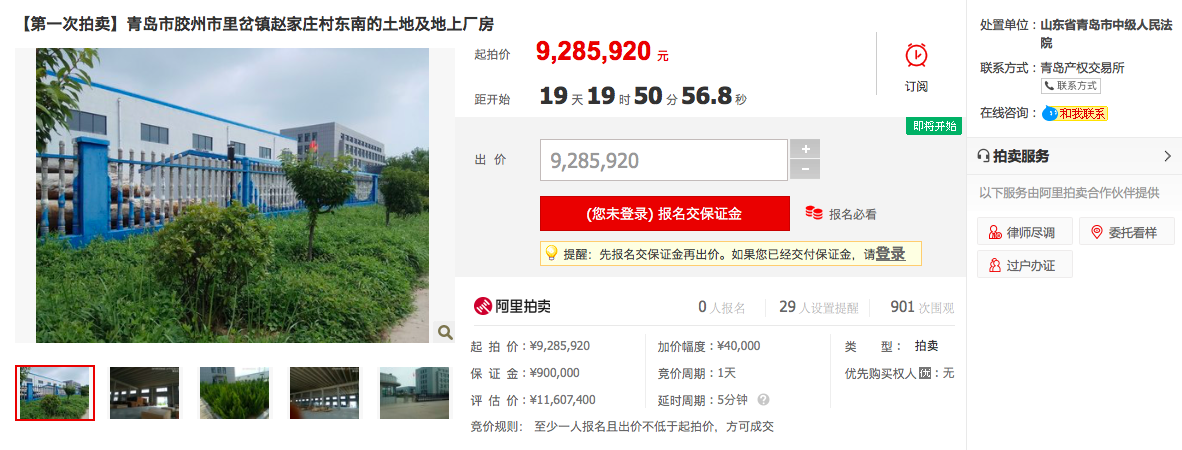
Task: Click the question mark icon beside 延时周期
Action: (x=764, y=399)
